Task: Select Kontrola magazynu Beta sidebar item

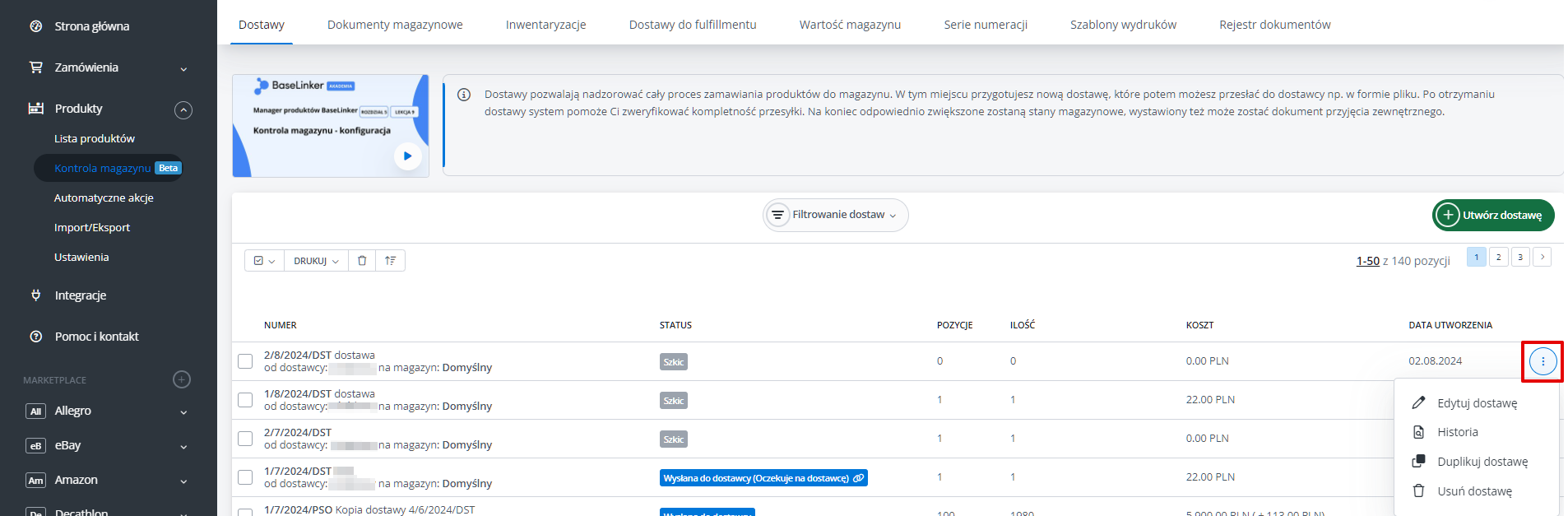Action: 109,168
